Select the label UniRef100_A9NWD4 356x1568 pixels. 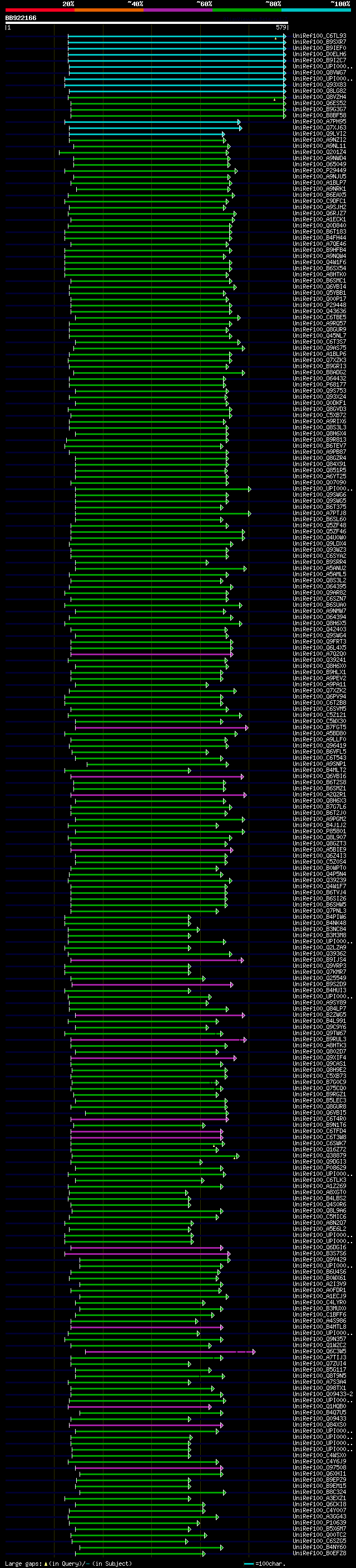(x=319, y=159)
